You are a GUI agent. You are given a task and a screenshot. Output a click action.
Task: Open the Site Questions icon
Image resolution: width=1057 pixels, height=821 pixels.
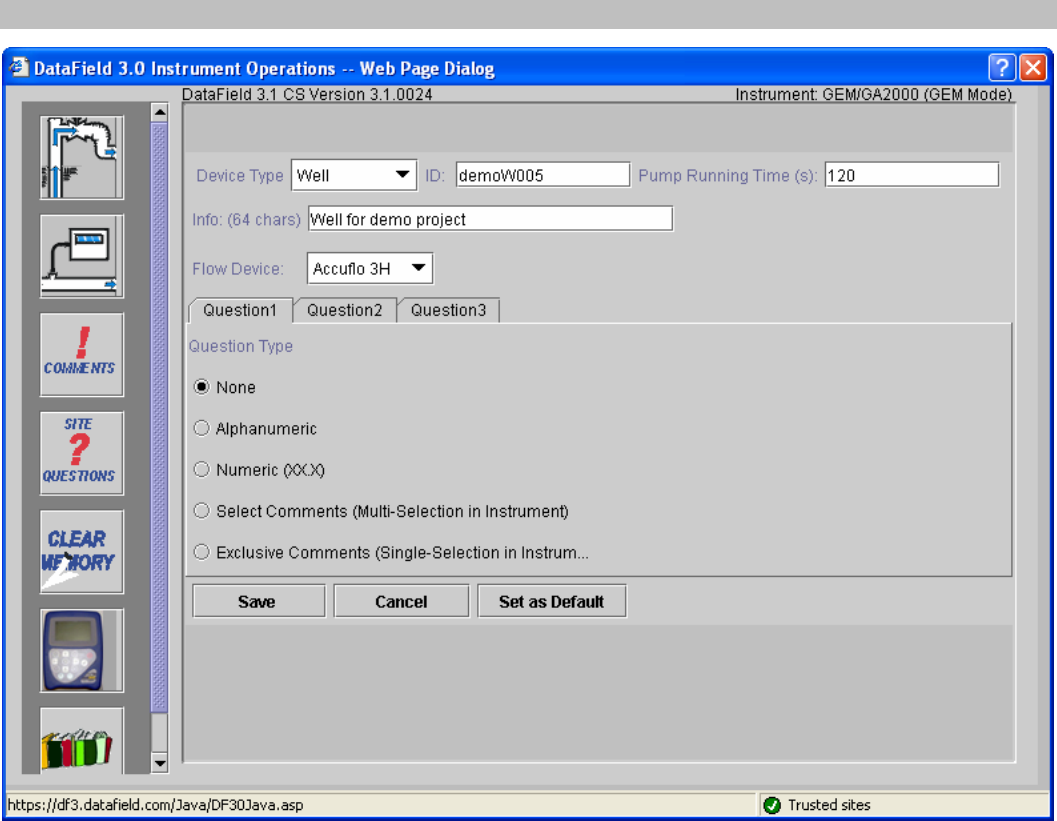82,453
